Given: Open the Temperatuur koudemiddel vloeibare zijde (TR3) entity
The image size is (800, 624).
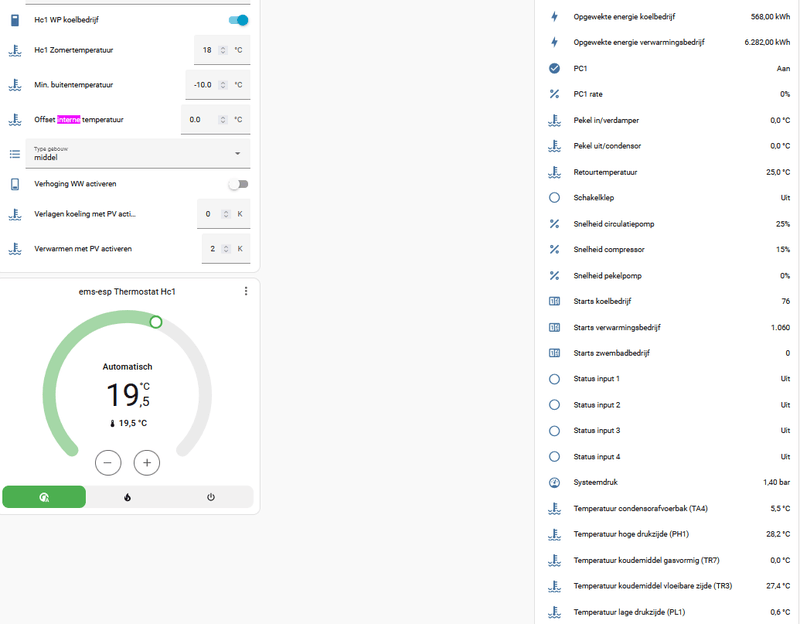Looking at the screenshot, I should tap(669, 586).
